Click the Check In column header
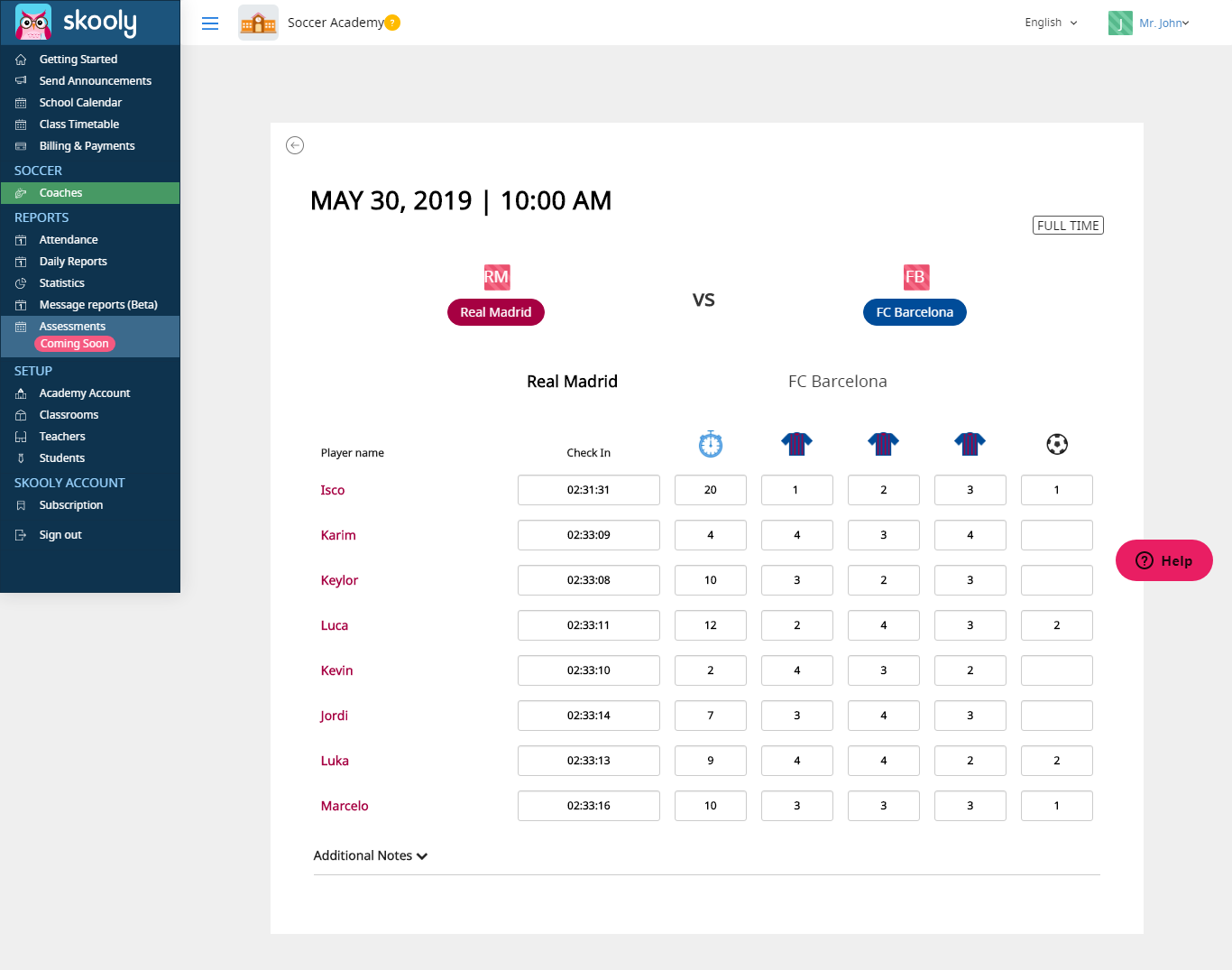The height and width of the screenshot is (970, 1232). click(589, 453)
